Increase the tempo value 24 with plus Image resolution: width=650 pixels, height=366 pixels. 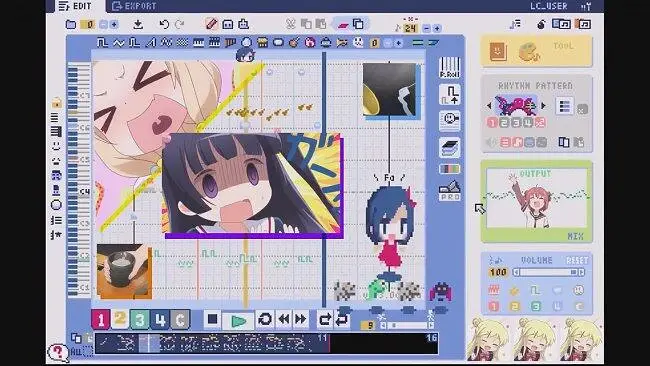(x=437, y=28)
